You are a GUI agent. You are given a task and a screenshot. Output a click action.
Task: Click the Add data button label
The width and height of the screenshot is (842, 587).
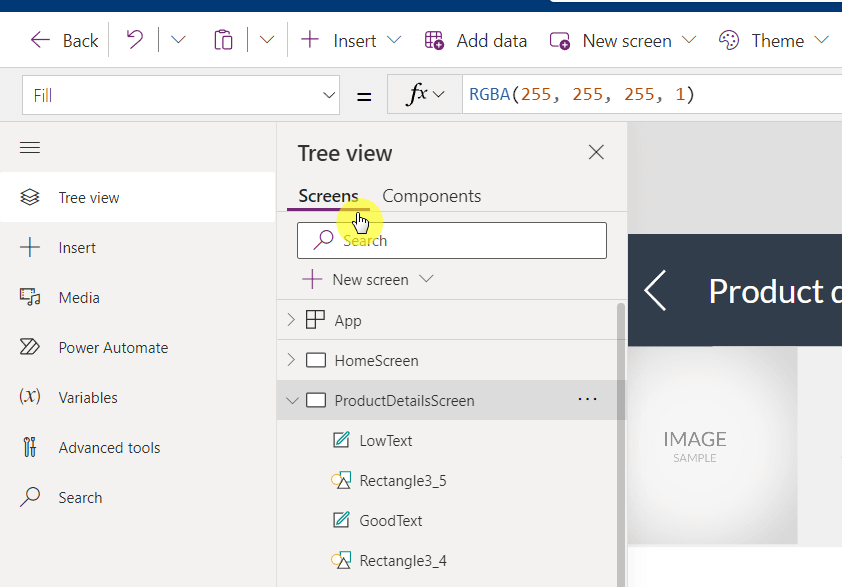[x=491, y=41]
